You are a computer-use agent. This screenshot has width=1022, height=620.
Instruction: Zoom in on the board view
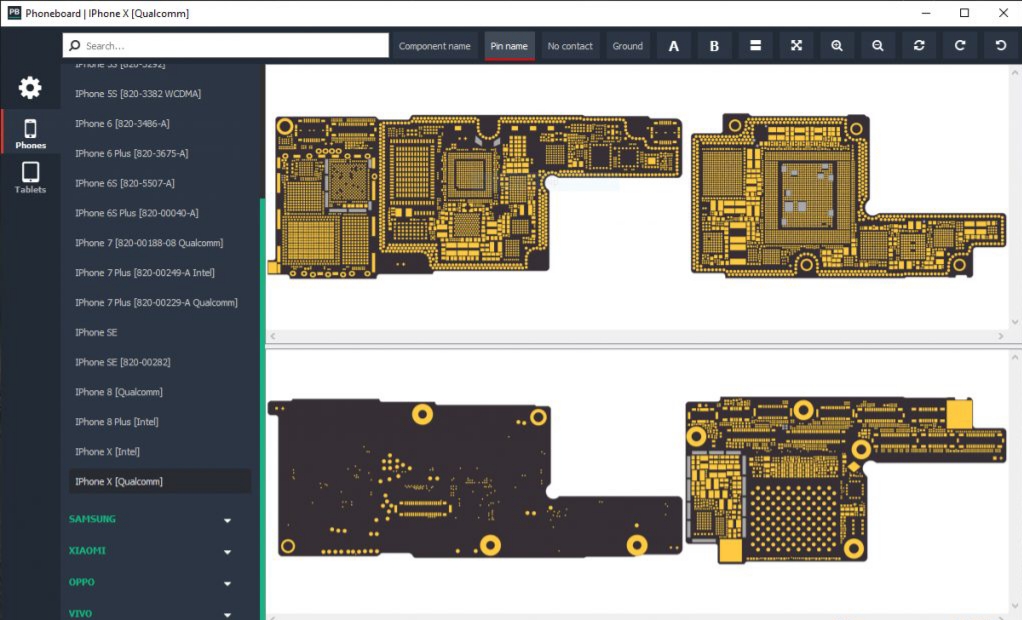tap(837, 46)
